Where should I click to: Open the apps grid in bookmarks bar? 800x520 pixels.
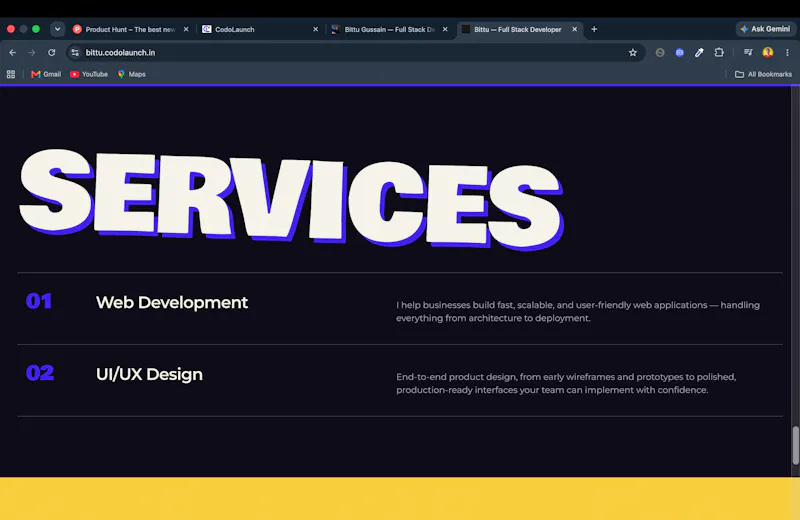[x=11, y=75]
